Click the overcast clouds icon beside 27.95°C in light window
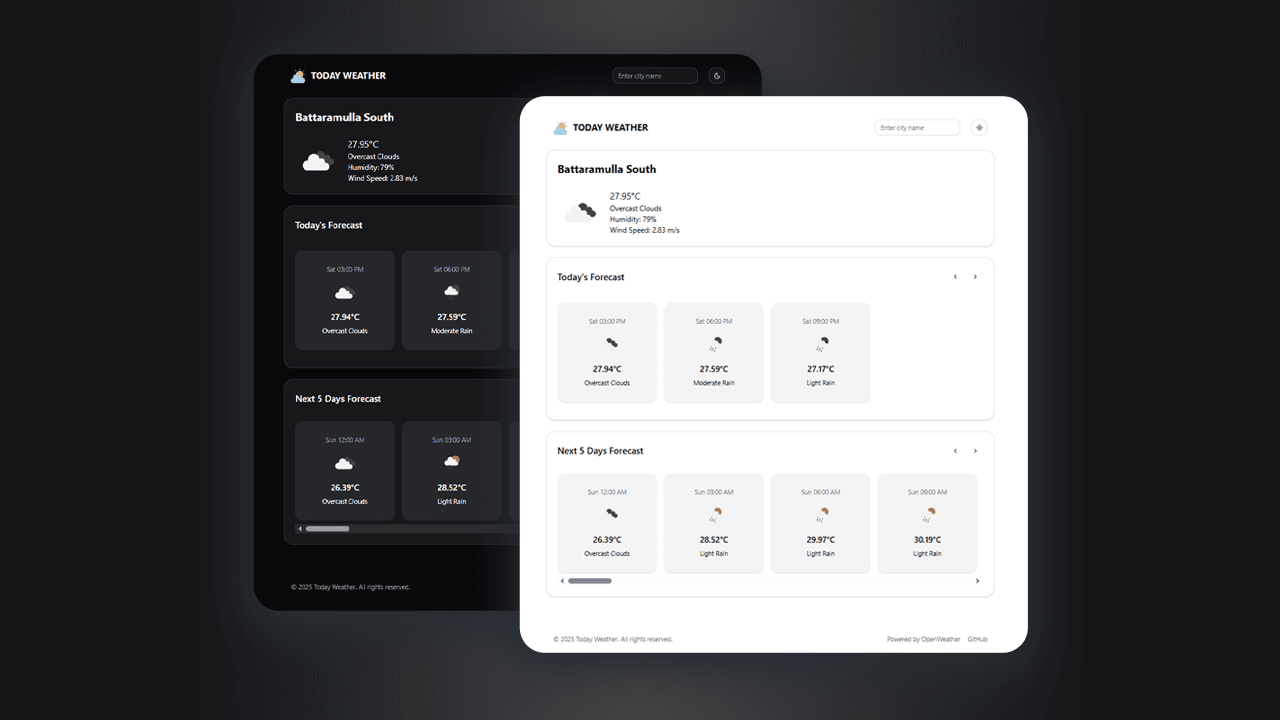This screenshot has height=720, width=1280. tap(580, 212)
